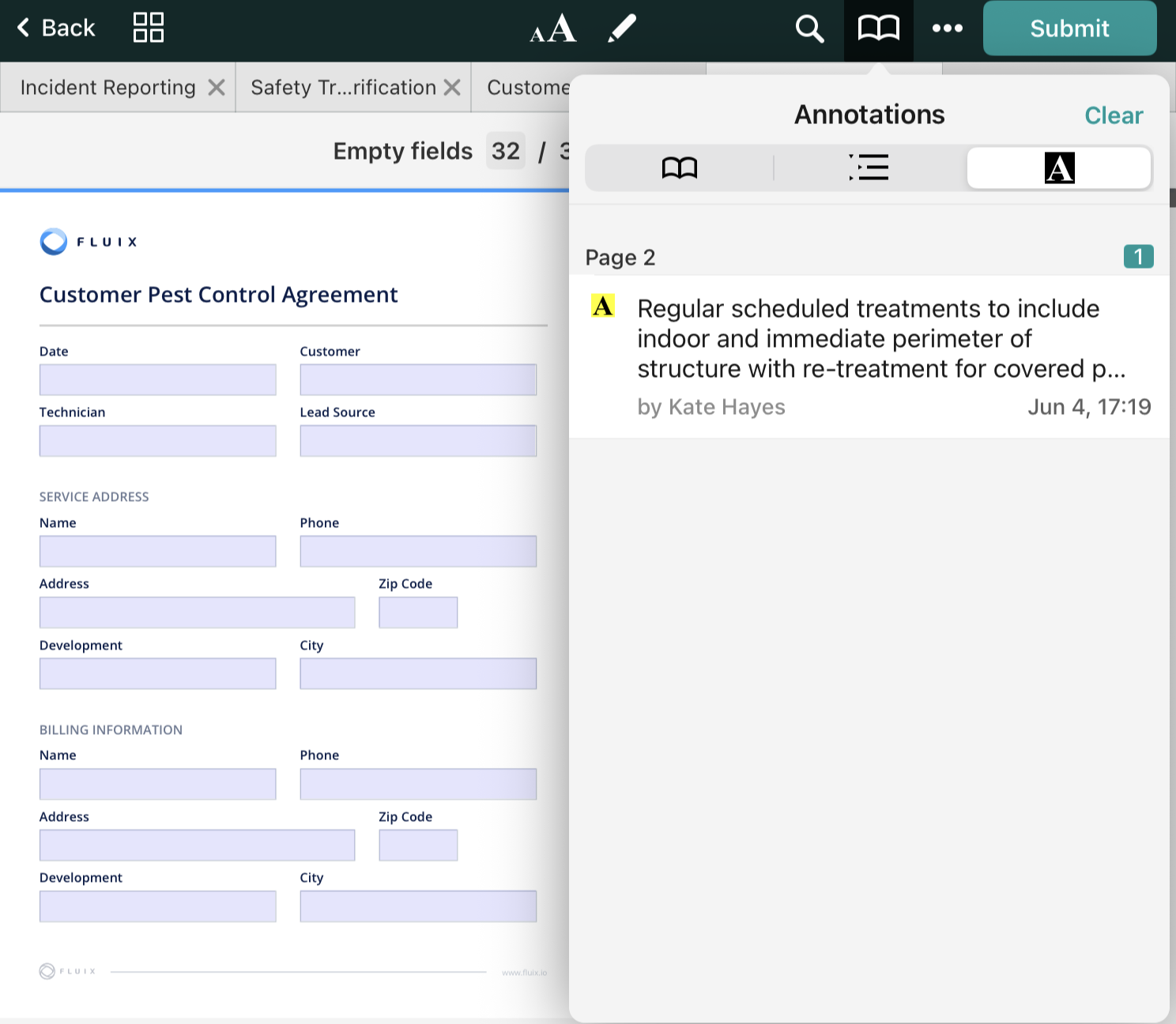
Task: Close the Incident Reporting tab
Action: click(x=217, y=88)
